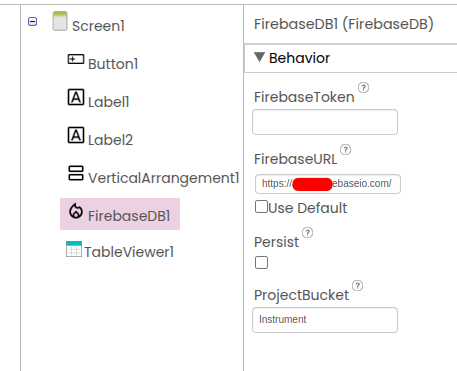Enable the Use Default checkbox
457x371 pixels.
pyautogui.click(x=261, y=207)
